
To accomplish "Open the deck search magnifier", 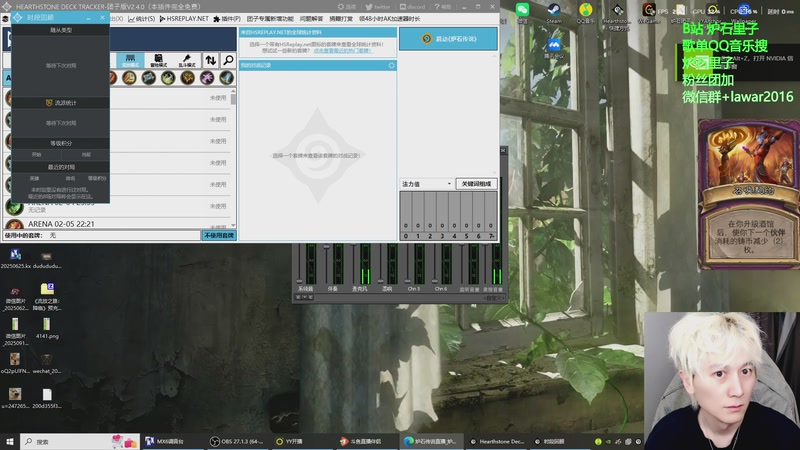I will pos(229,60).
